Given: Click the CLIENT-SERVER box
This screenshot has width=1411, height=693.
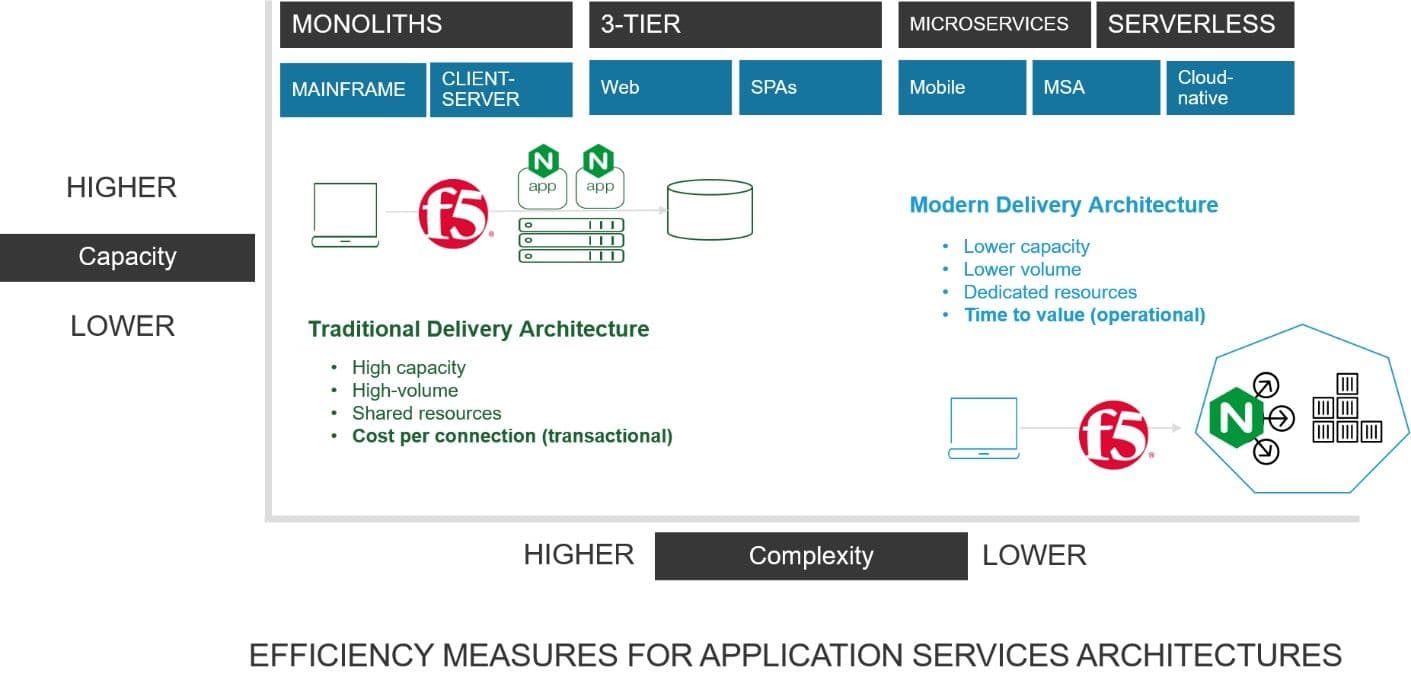Looking at the screenshot, I should [x=501, y=89].
